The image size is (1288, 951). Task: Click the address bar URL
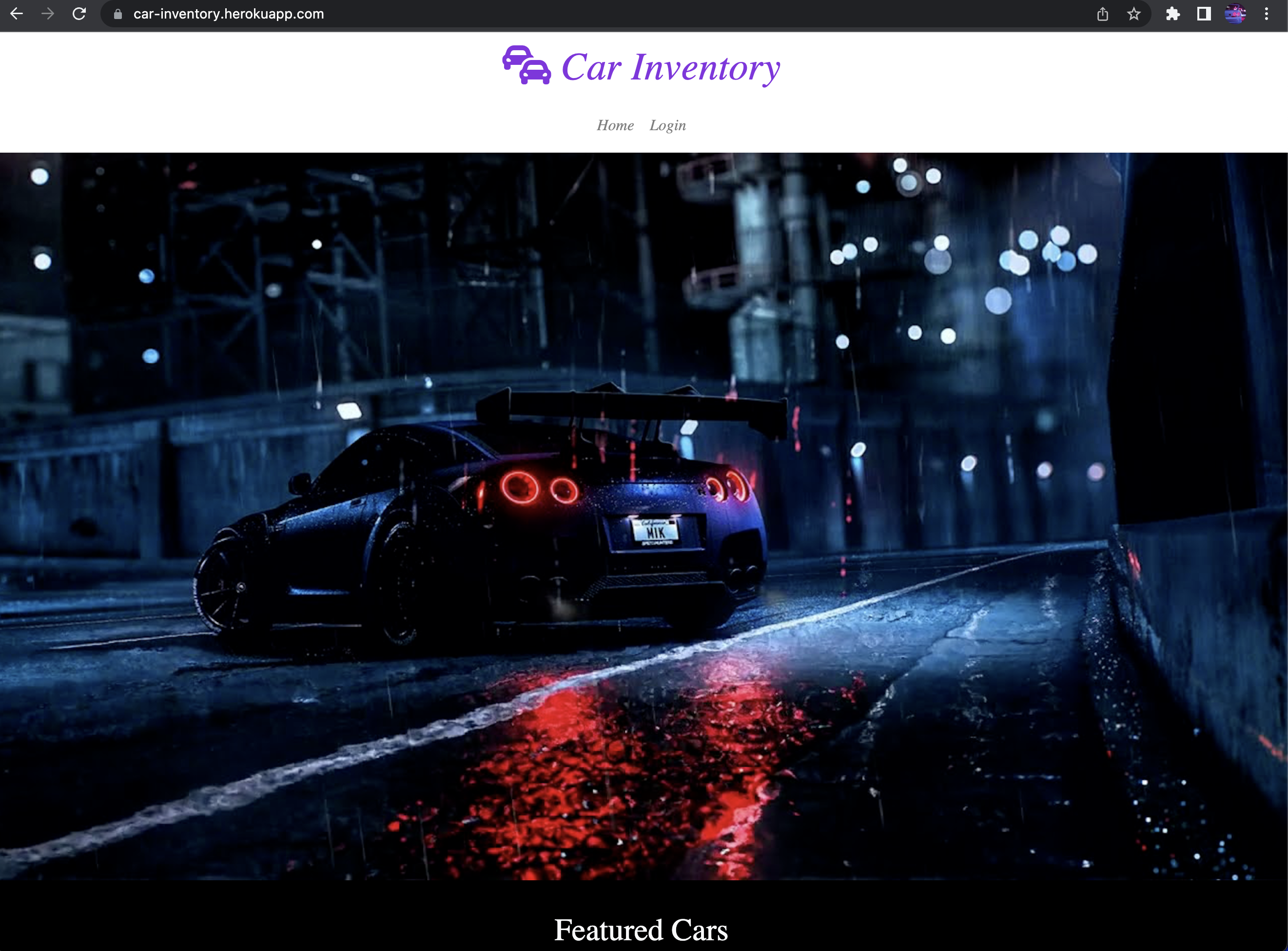click(x=229, y=14)
